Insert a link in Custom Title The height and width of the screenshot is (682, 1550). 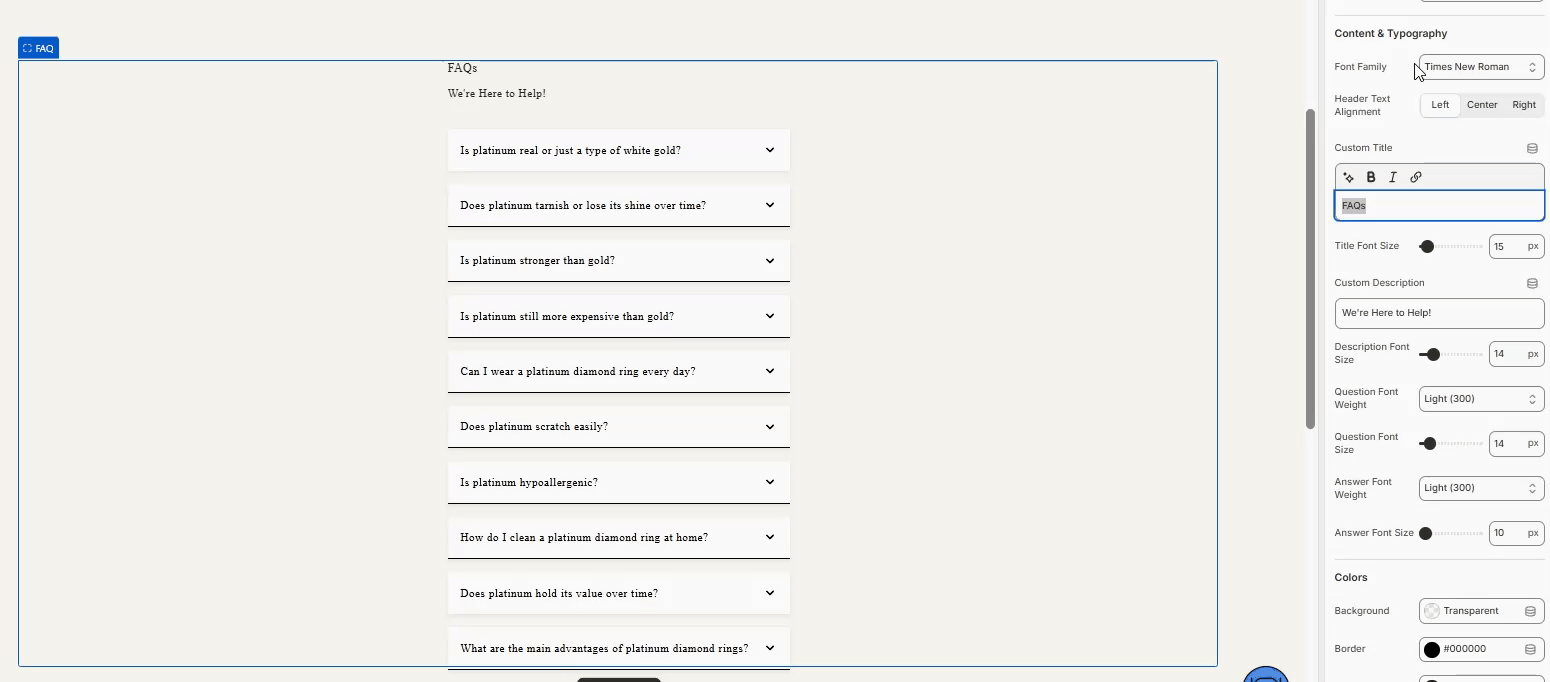click(1416, 177)
